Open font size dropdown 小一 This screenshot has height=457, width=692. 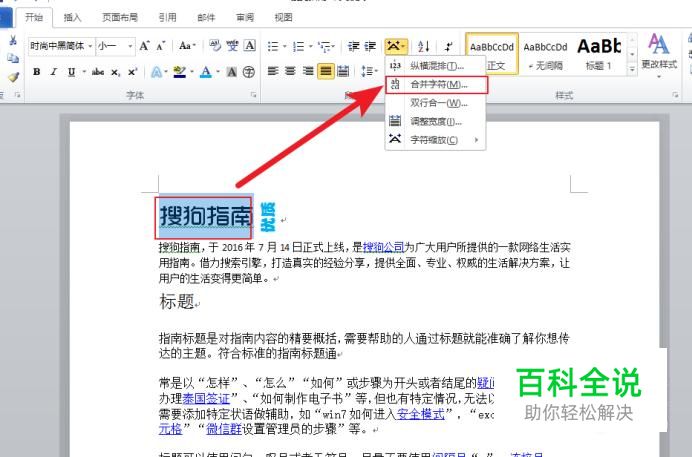tap(130, 46)
